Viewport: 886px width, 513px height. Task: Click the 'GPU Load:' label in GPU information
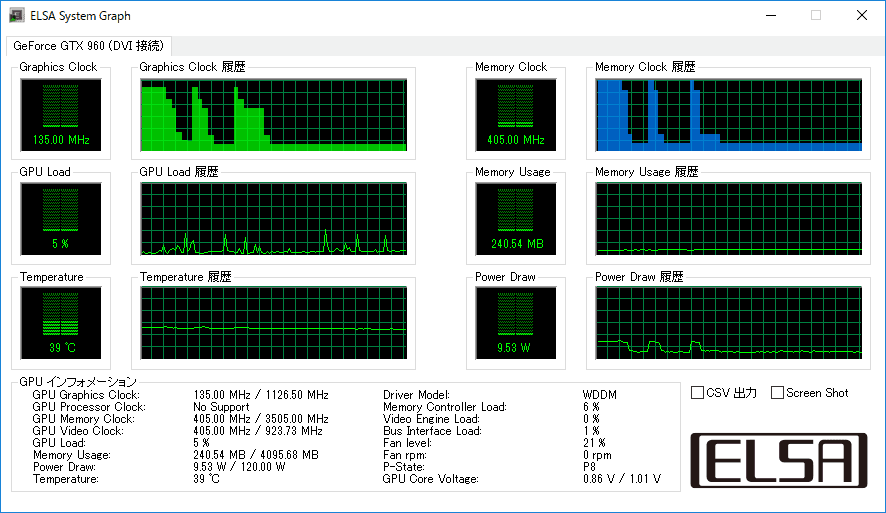click(59, 442)
